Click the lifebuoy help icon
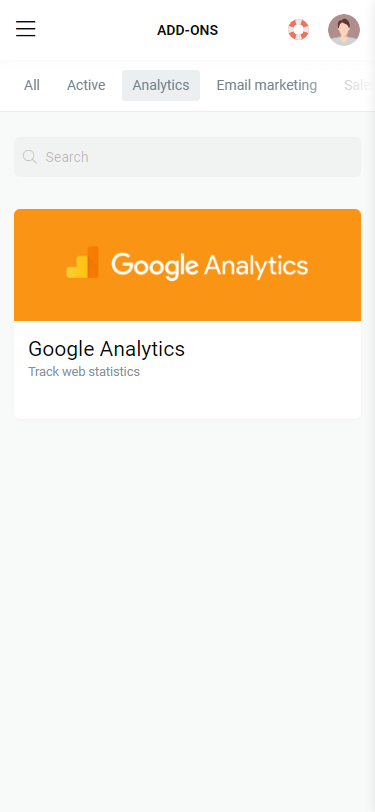Viewport: 375px width, 812px height. pyautogui.click(x=298, y=30)
